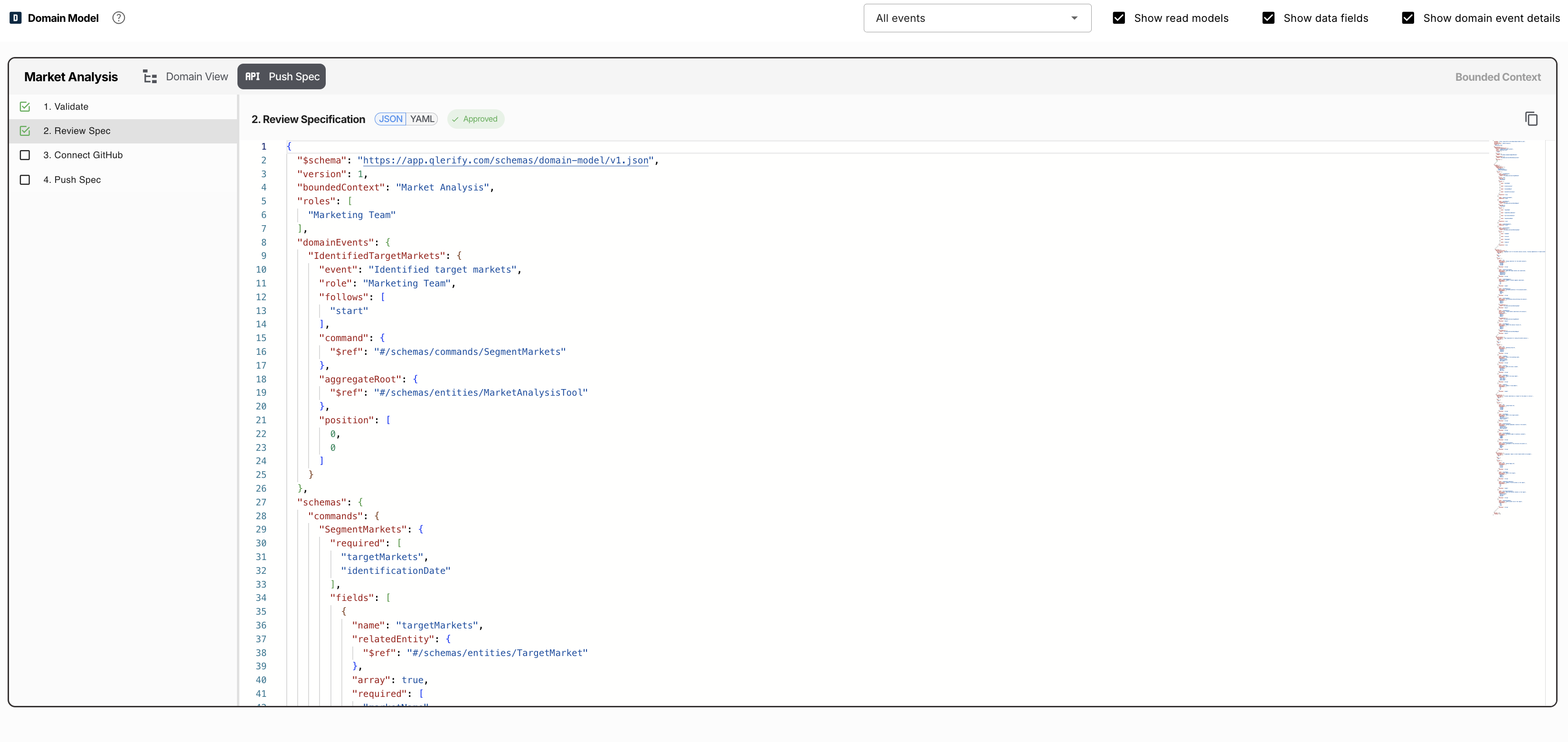Click the "schemas" key on line 27
The image size is (1568, 742).
(321, 503)
